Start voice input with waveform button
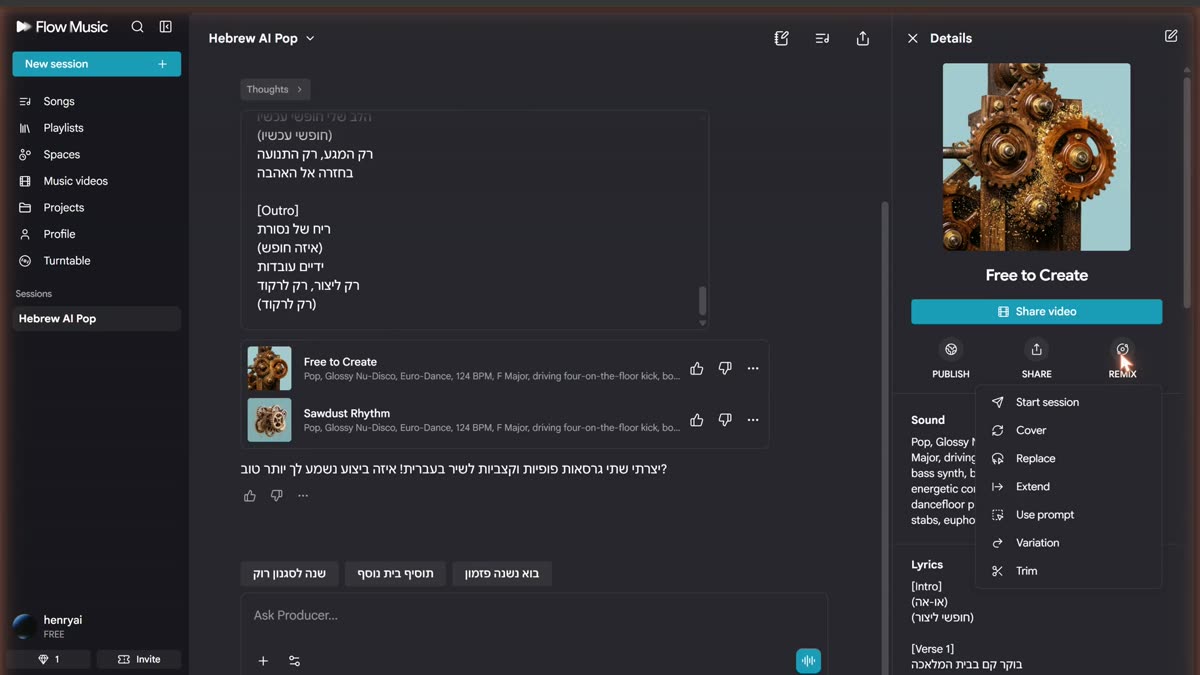Screen dimensions: 1200x675 tap(809, 660)
